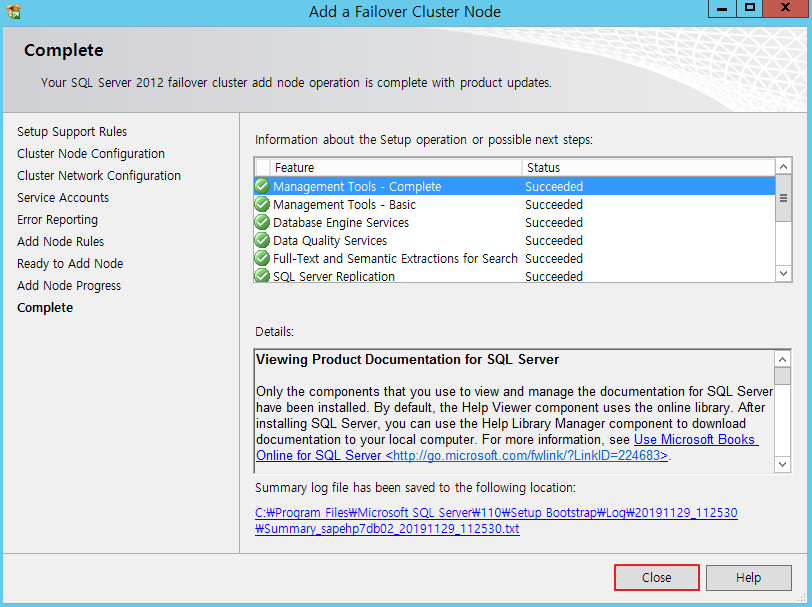Click the Close button

coord(657,577)
